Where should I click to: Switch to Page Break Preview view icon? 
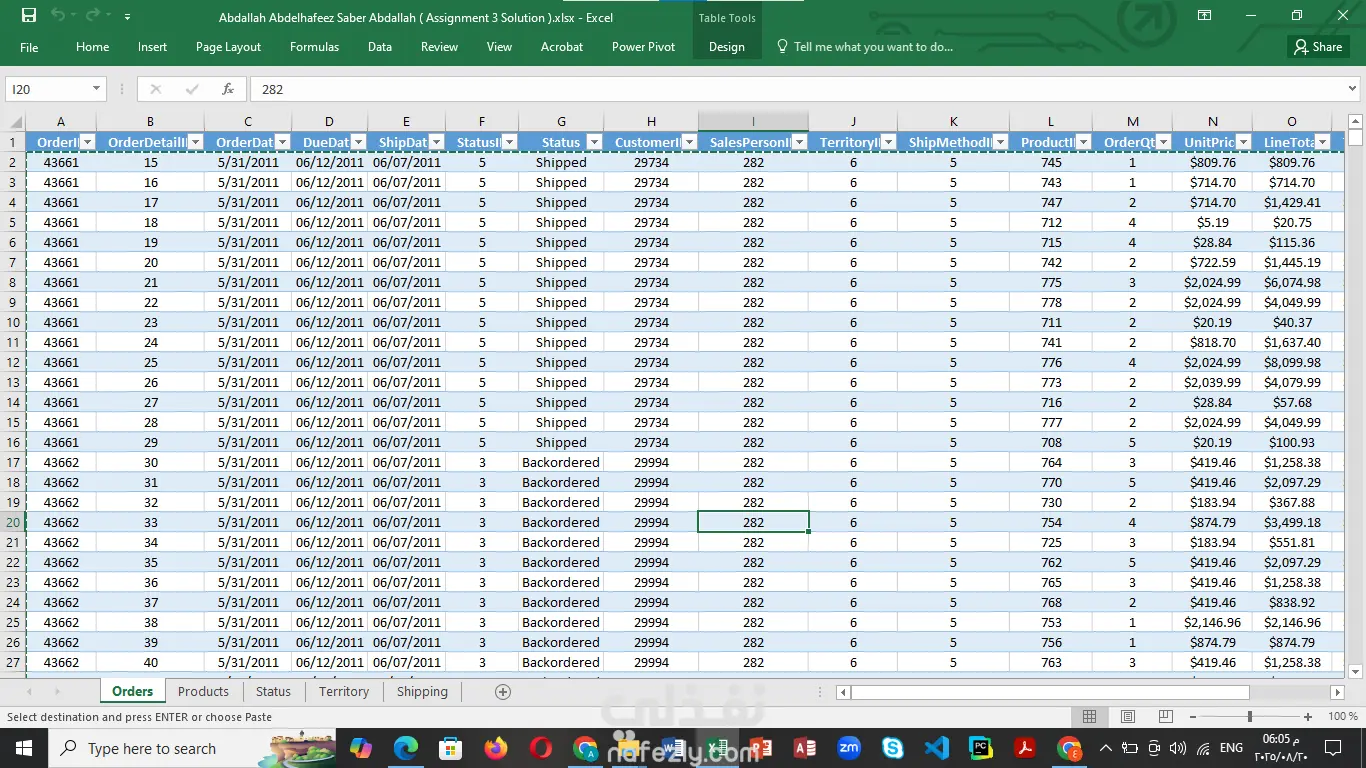[1165, 717]
